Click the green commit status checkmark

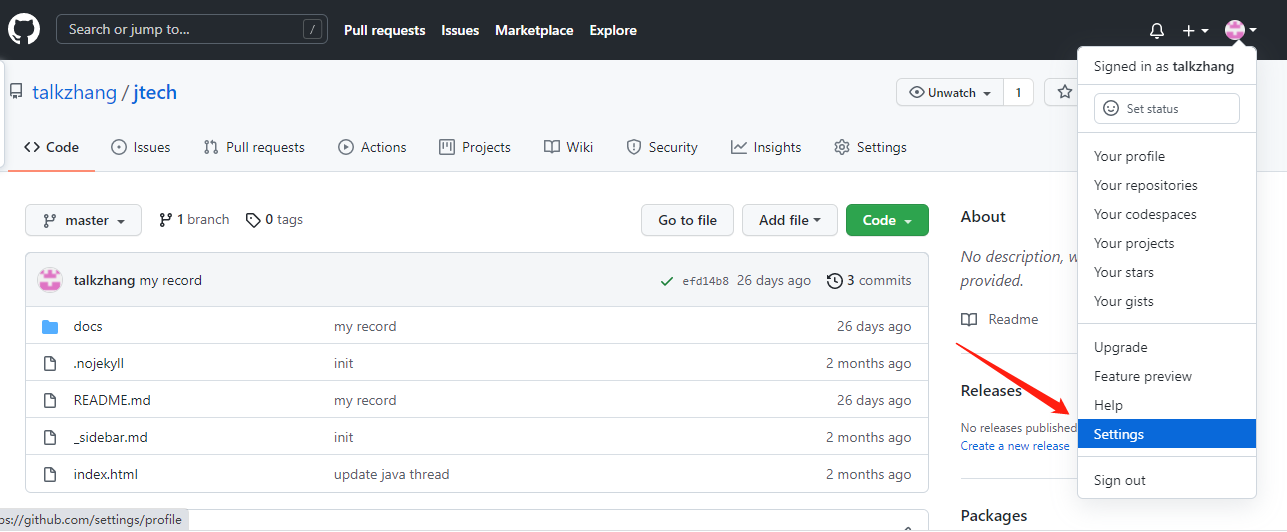click(x=667, y=281)
